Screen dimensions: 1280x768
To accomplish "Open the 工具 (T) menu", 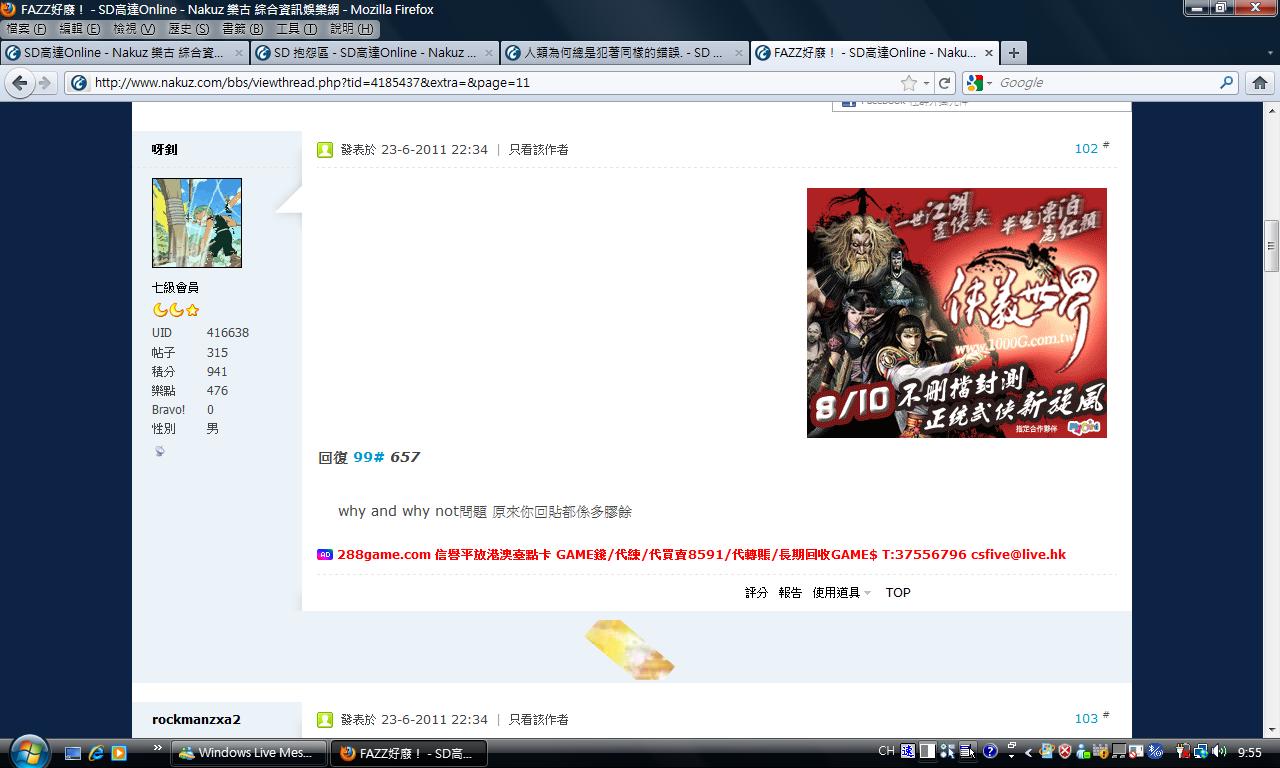I will pos(296,29).
